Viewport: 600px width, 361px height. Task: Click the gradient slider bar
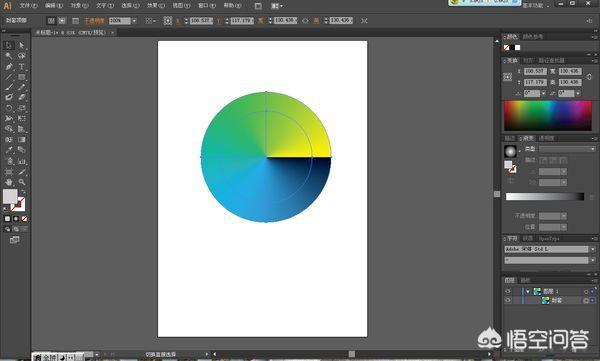click(545, 196)
